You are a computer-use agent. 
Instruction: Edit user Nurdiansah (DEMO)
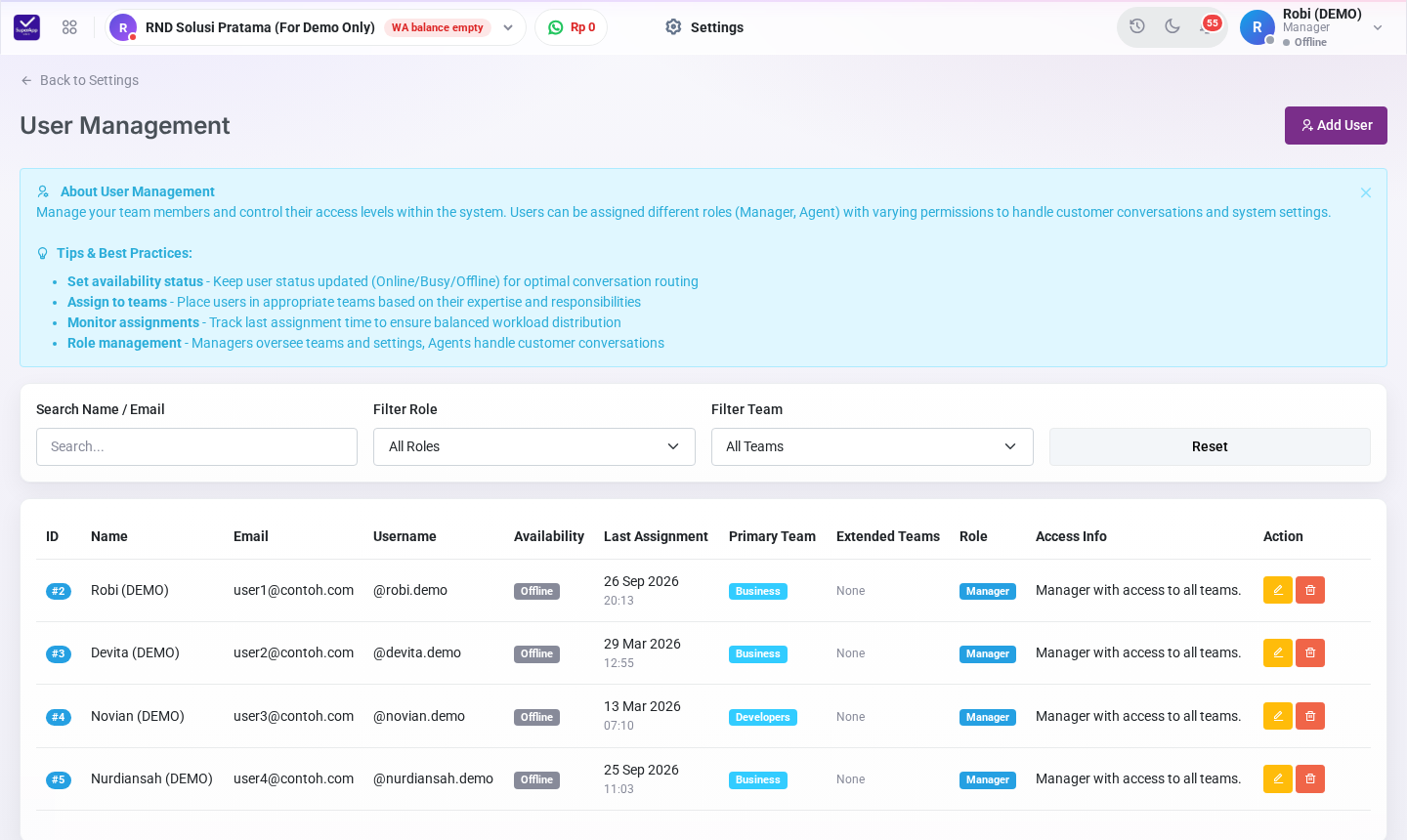1278,778
